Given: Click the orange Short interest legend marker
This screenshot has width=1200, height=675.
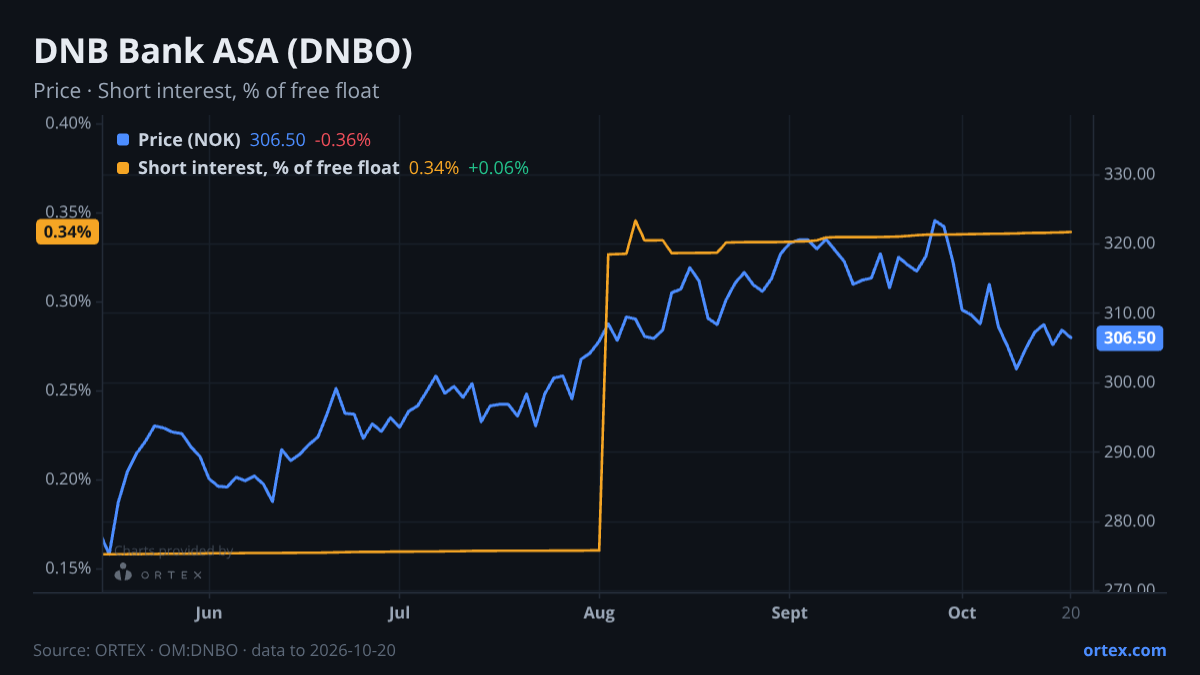Looking at the screenshot, I should [x=123, y=168].
